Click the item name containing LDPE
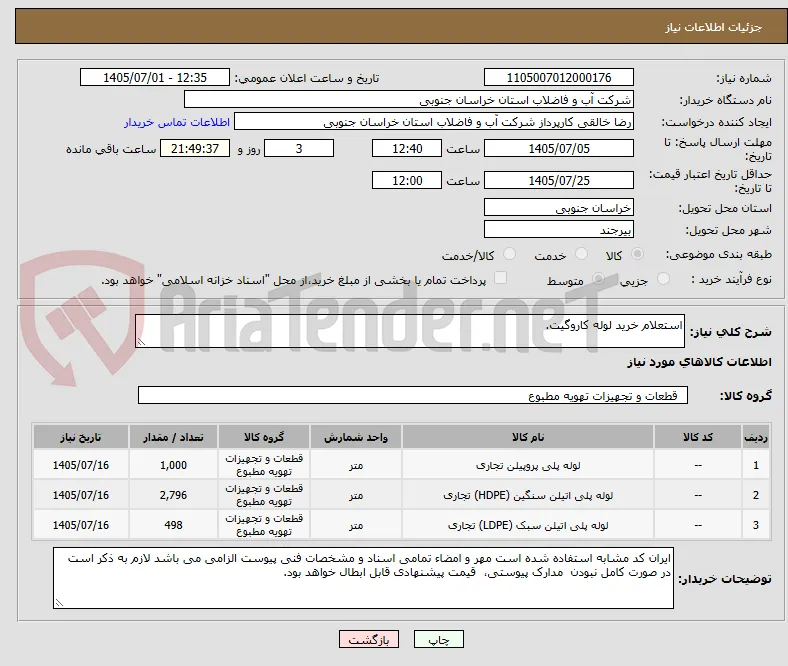The width and height of the screenshot is (788, 666). click(528, 525)
